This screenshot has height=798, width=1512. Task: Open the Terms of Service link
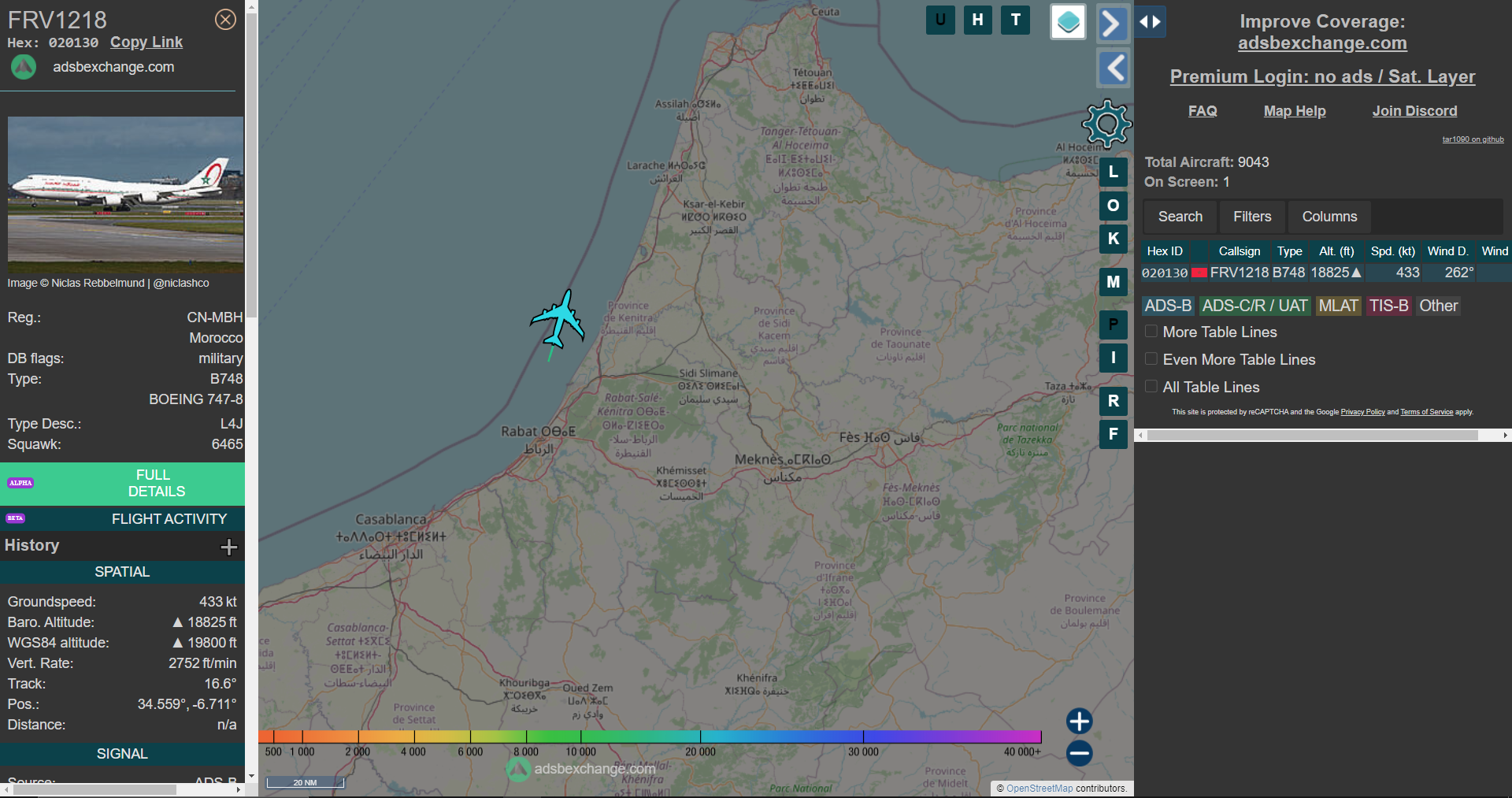[1426, 412]
